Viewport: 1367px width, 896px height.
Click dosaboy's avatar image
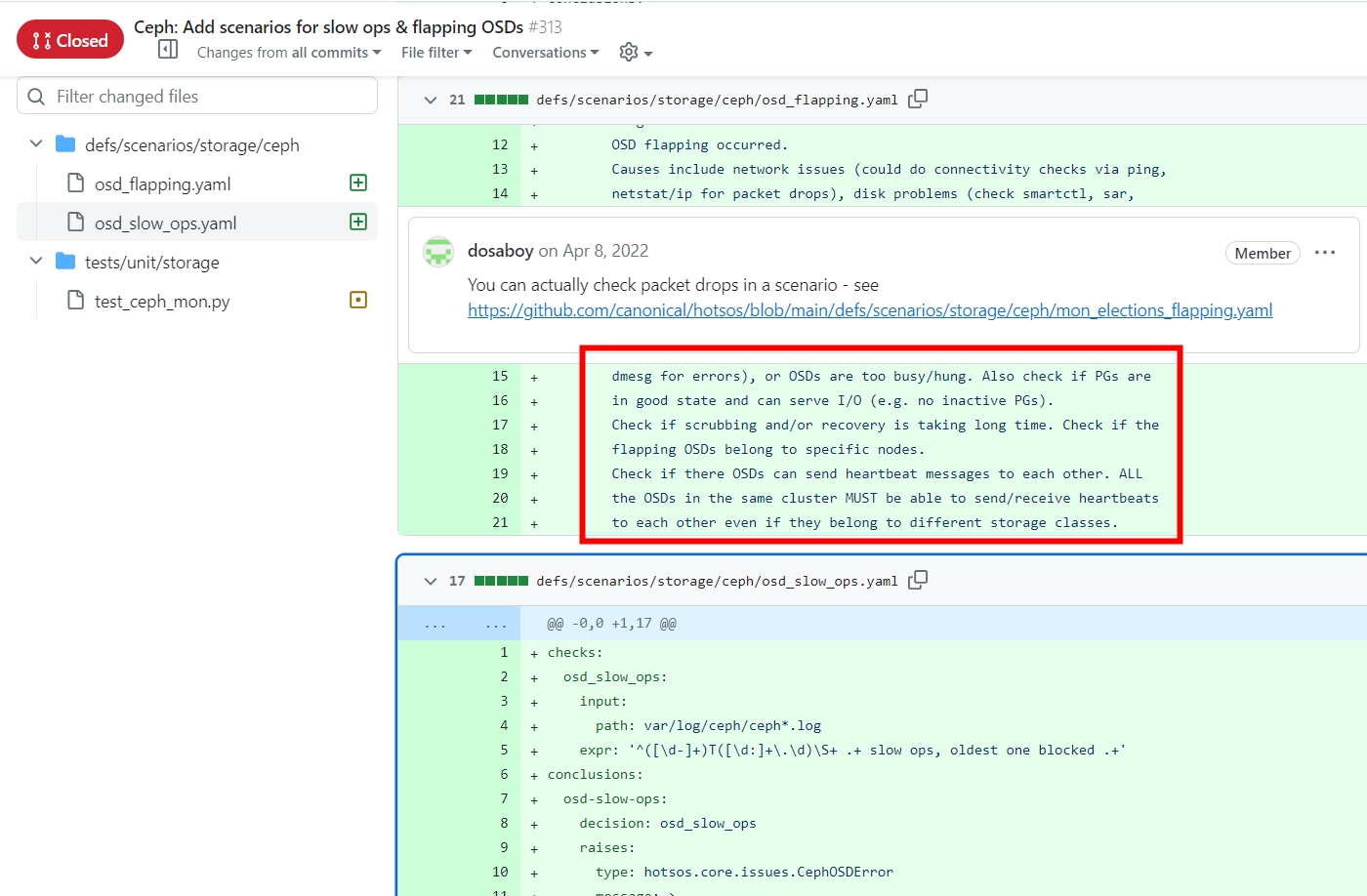pos(438,251)
